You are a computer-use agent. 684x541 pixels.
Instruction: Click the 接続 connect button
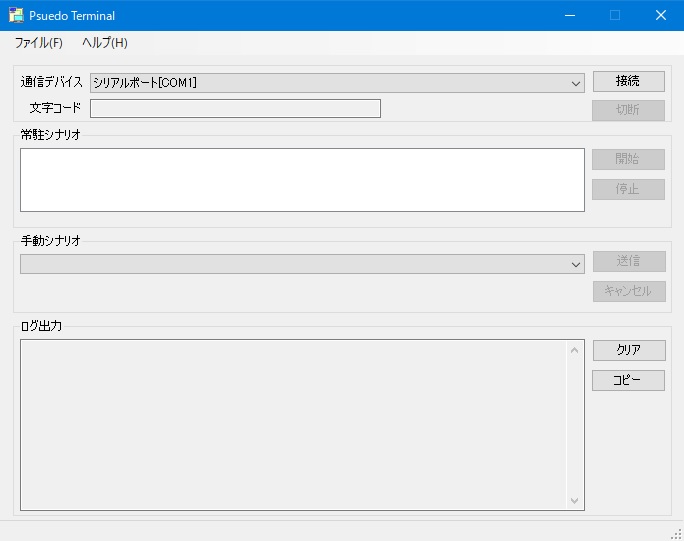coord(629,81)
